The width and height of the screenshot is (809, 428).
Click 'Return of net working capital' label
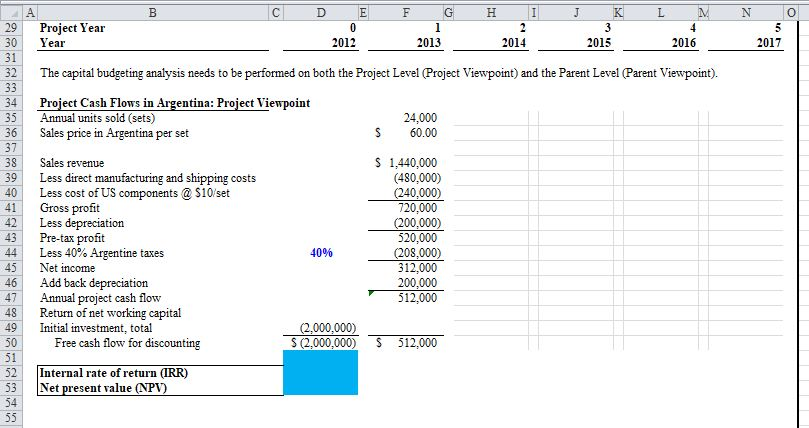click(110, 312)
